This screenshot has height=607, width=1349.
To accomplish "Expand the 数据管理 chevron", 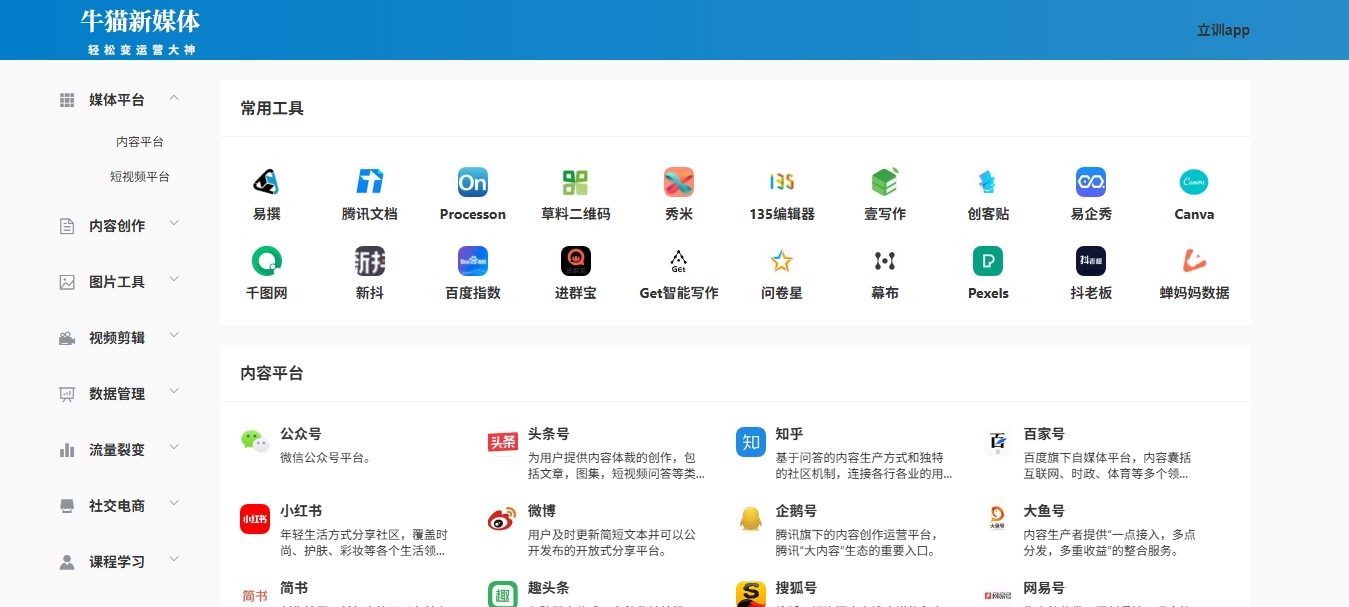I will pyautogui.click(x=174, y=392).
